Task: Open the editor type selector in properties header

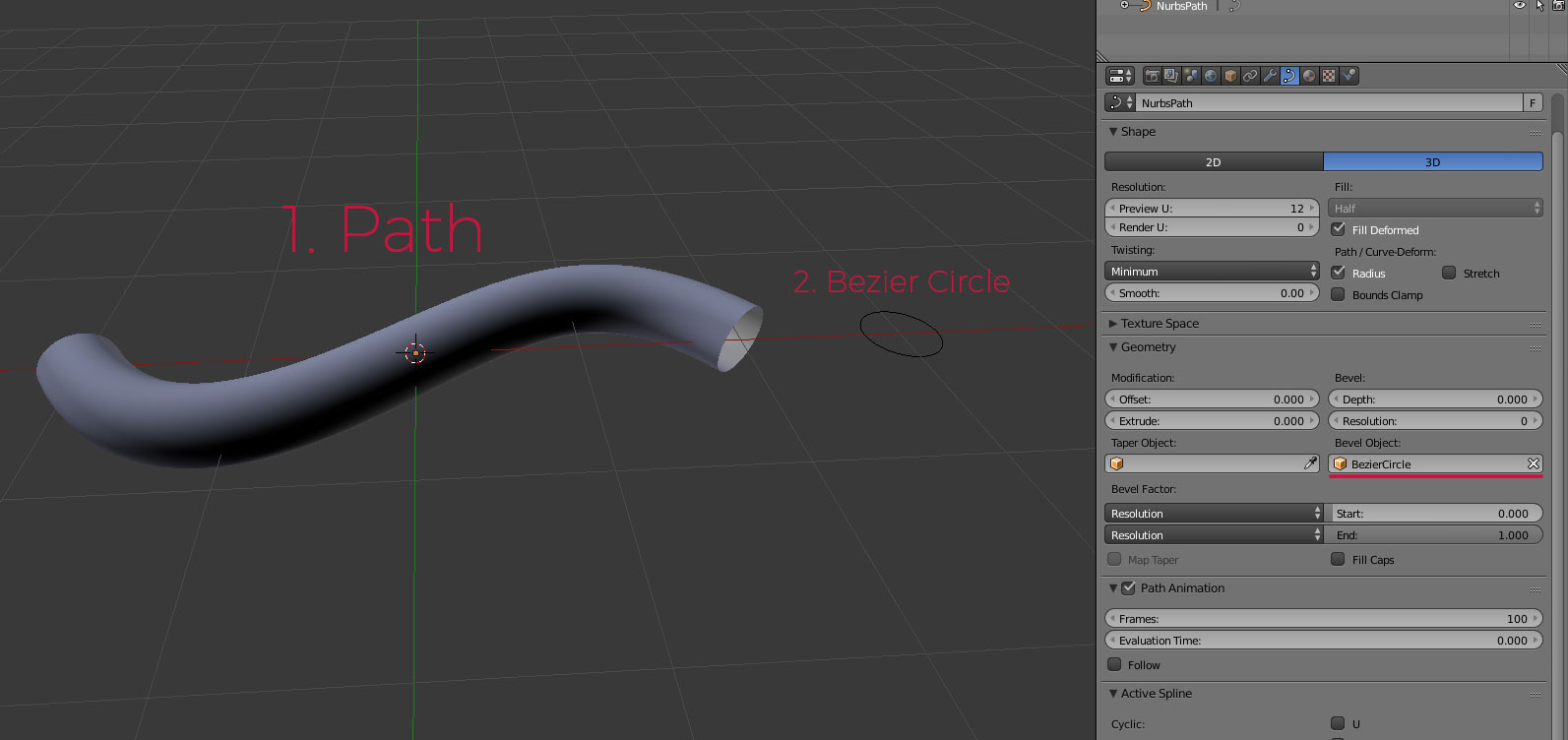Action: tap(1120, 76)
